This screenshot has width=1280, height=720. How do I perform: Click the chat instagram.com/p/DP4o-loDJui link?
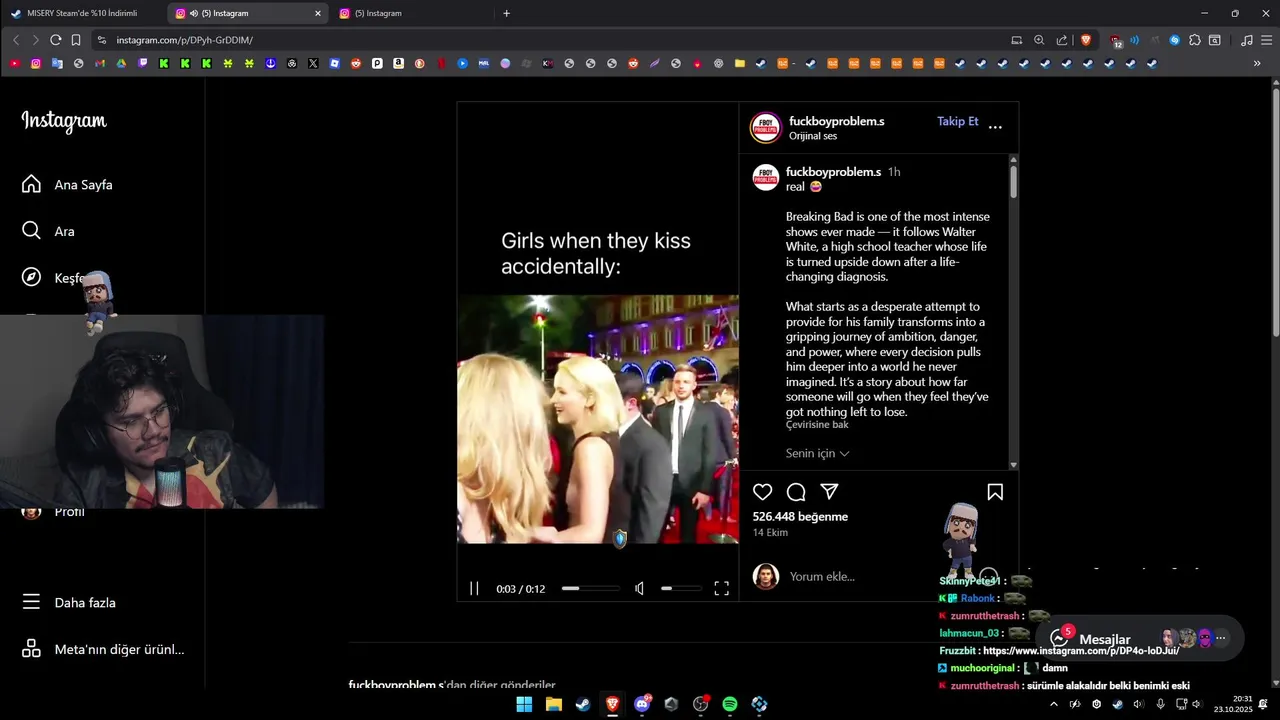point(1081,651)
